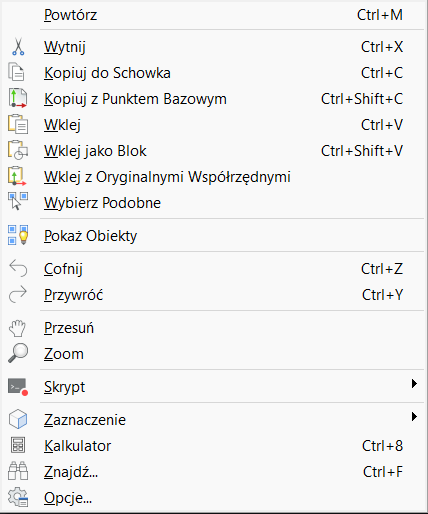The width and height of the screenshot is (428, 514).
Task: Click the Opcje gear icon
Action: [x=18, y=497]
